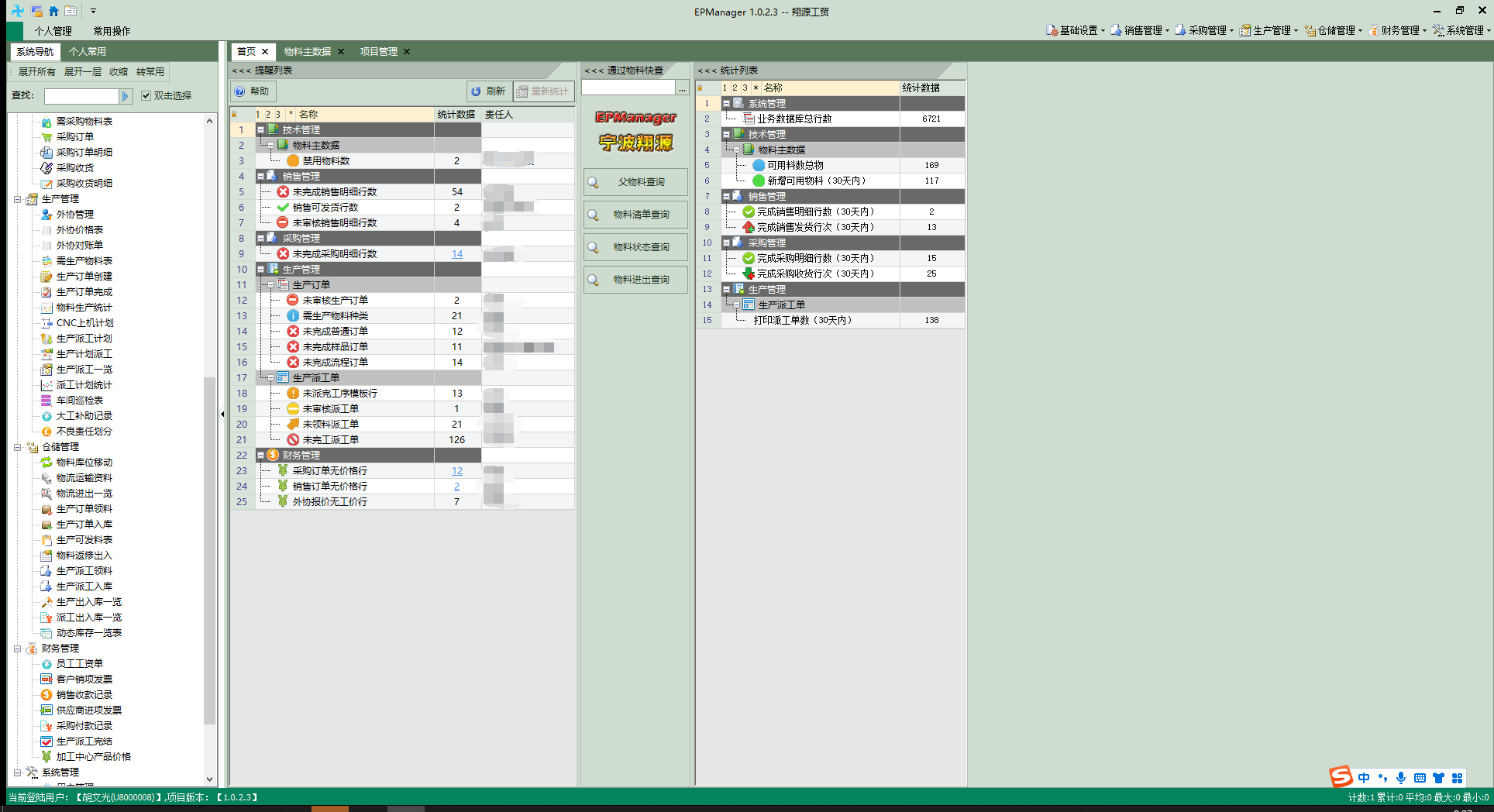
Task: Click the Sogou input method icon in tray
Action: click(1341, 776)
